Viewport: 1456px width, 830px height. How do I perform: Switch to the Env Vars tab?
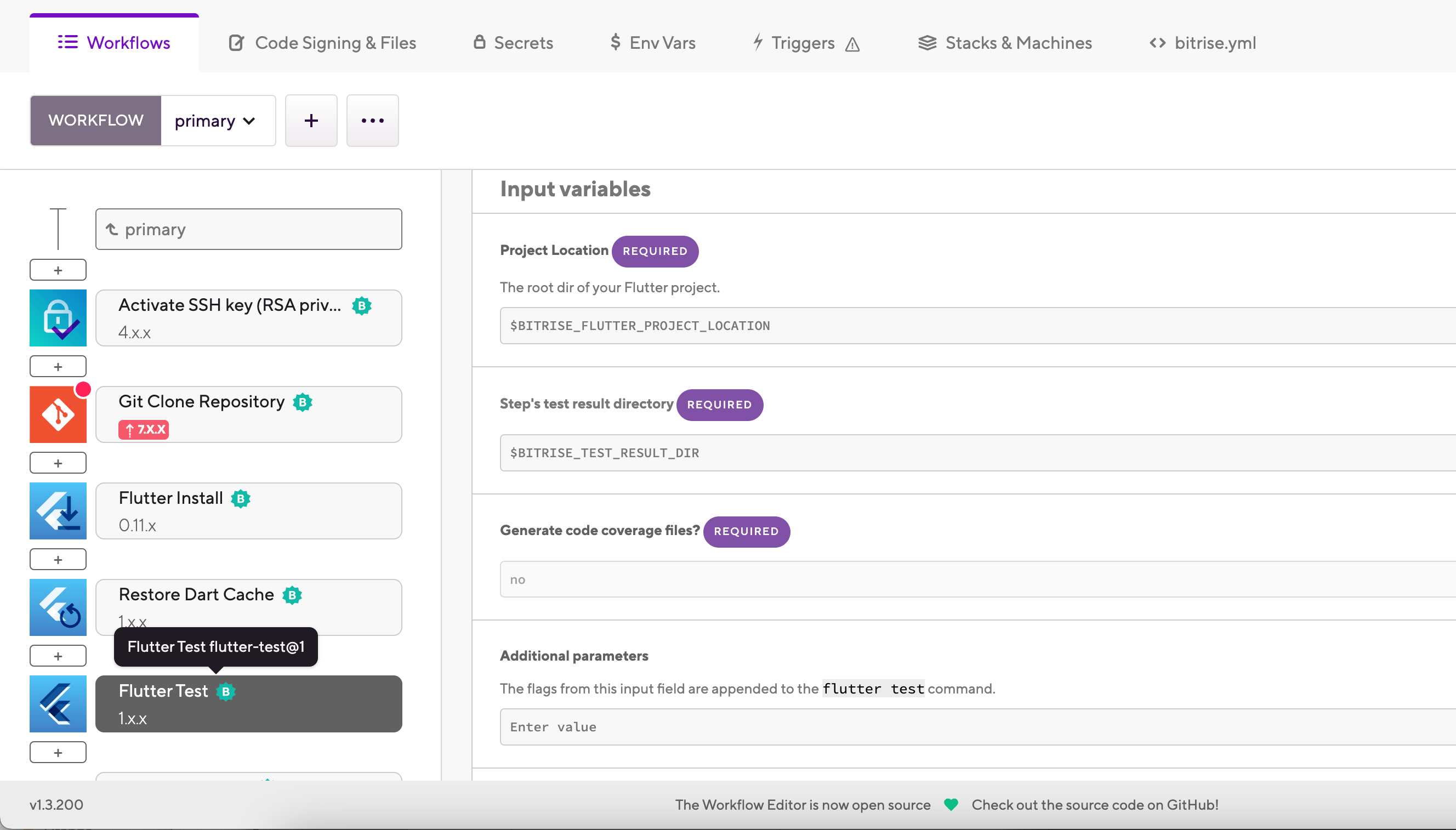652,42
